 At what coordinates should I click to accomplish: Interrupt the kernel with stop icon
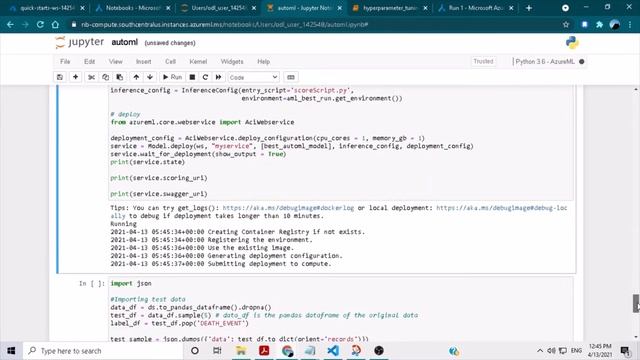192,77
